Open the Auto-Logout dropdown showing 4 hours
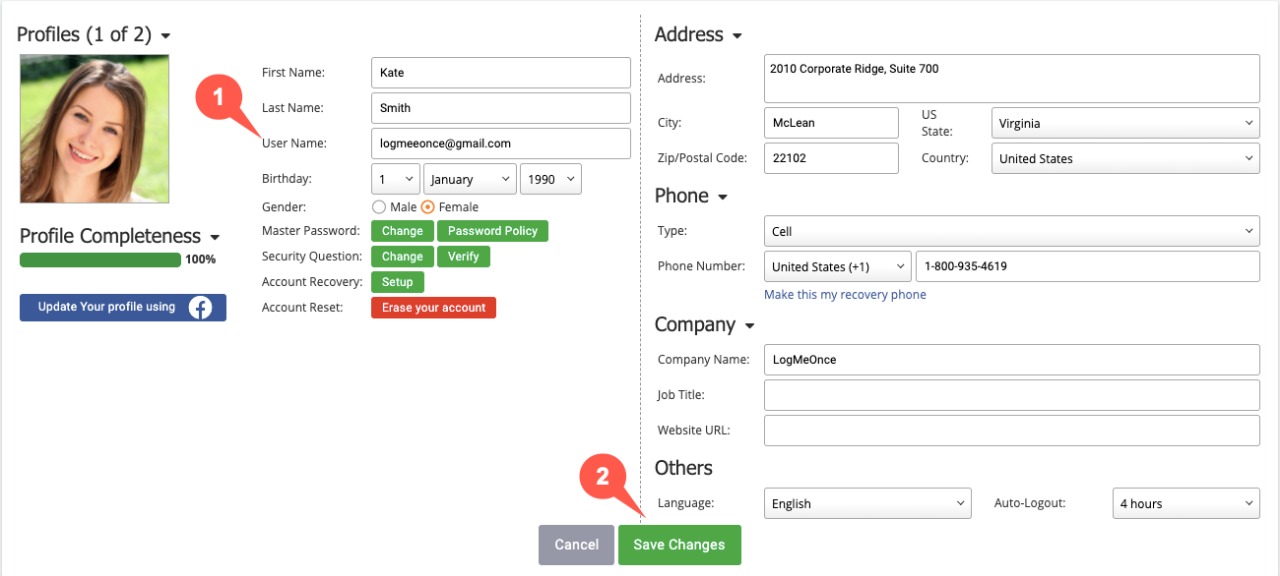The width and height of the screenshot is (1280, 576). (x=1186, y=503)
